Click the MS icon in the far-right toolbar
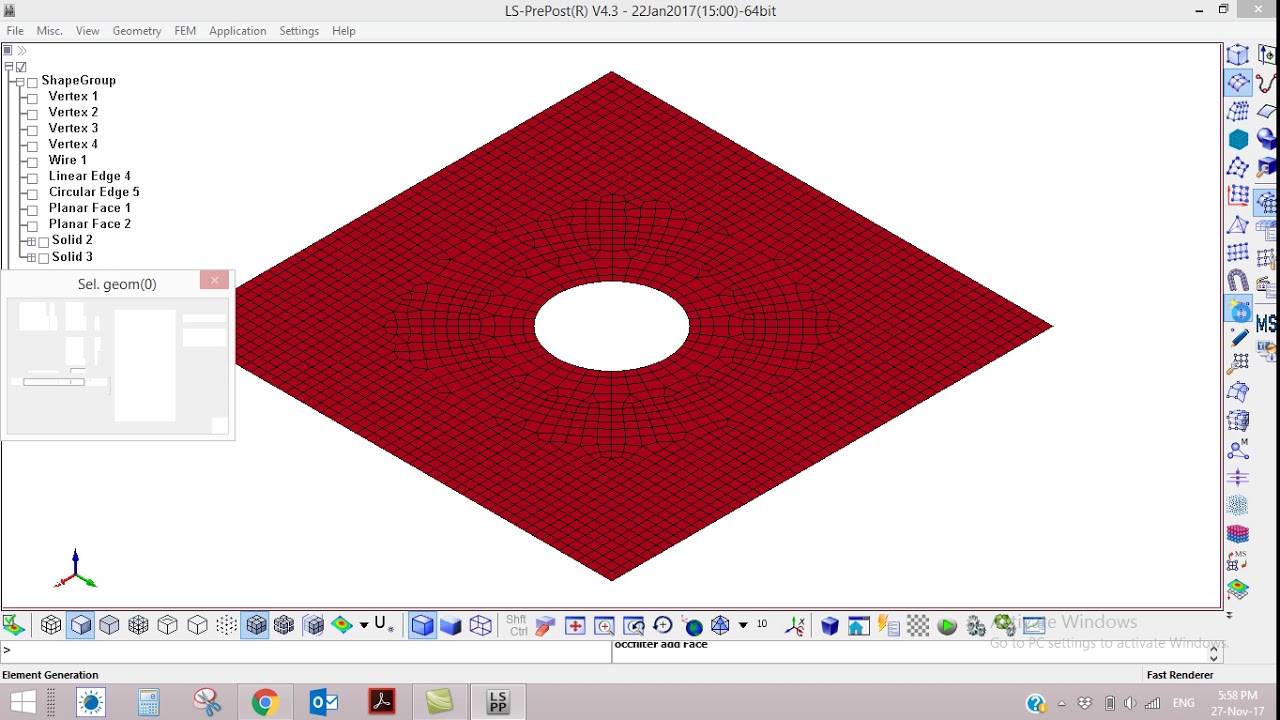 point(1266,324)
